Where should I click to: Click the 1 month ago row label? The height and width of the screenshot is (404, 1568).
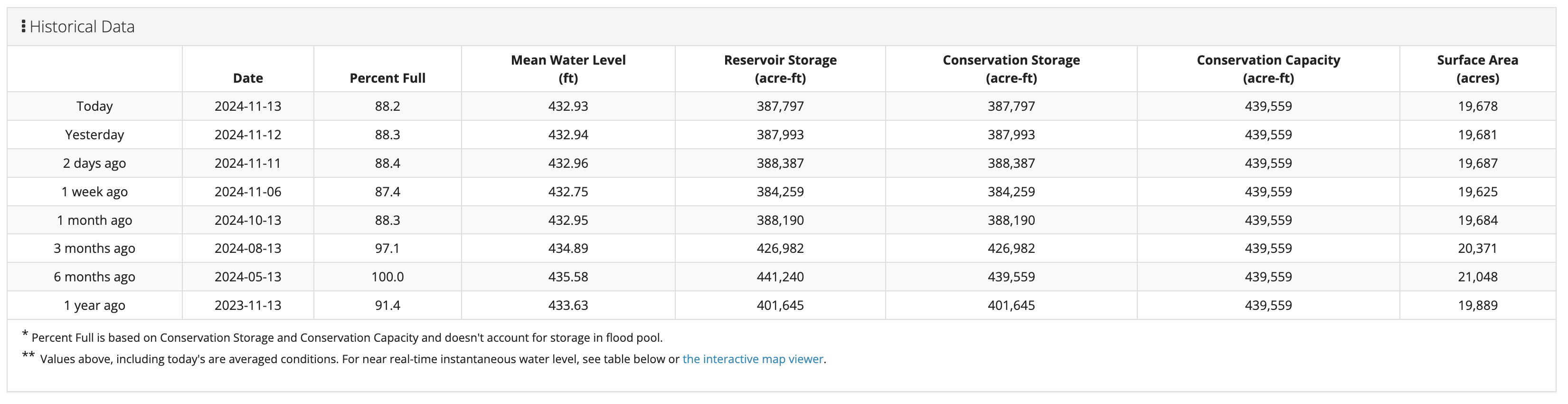click(94, 220)
